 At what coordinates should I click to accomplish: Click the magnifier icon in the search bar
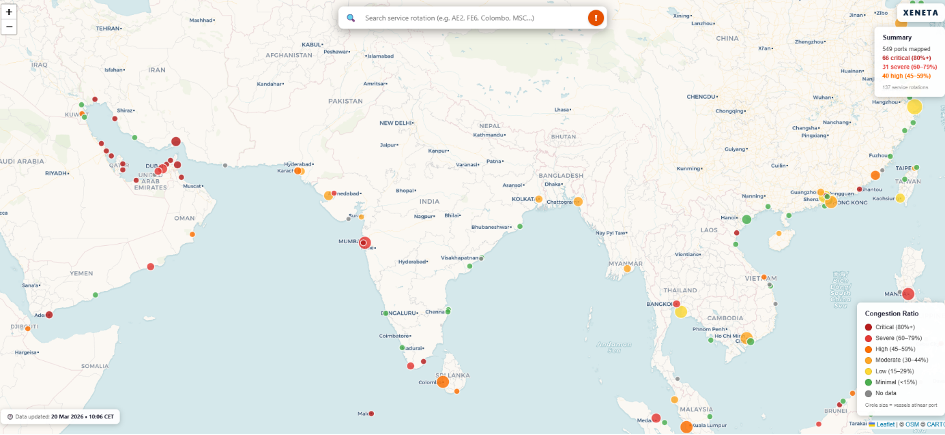coord(350,18)
